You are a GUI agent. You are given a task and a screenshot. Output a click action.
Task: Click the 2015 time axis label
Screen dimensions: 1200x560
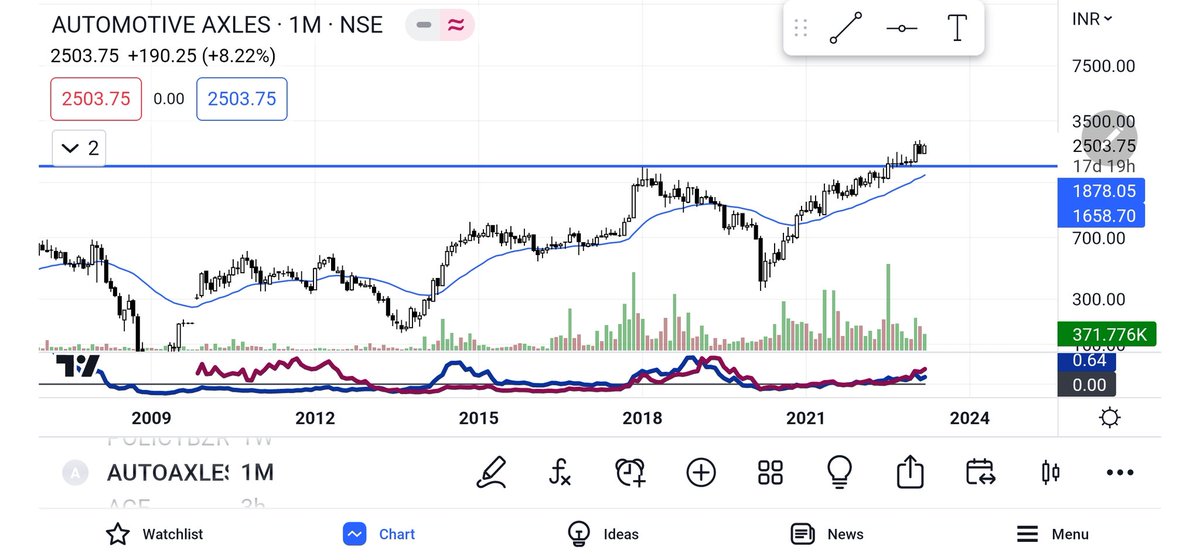[479, 418]
